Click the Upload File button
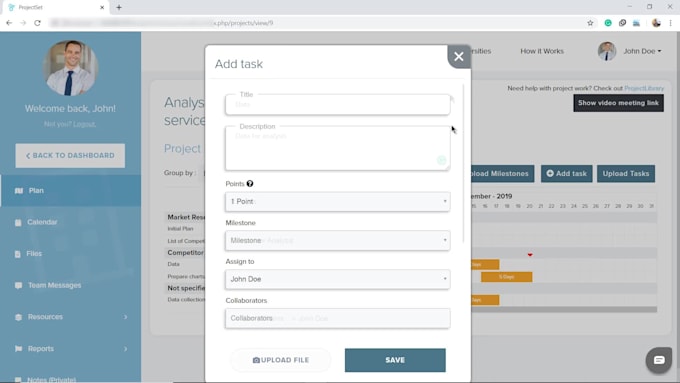This screenshot has height=383, width=680. pos(281,360)
